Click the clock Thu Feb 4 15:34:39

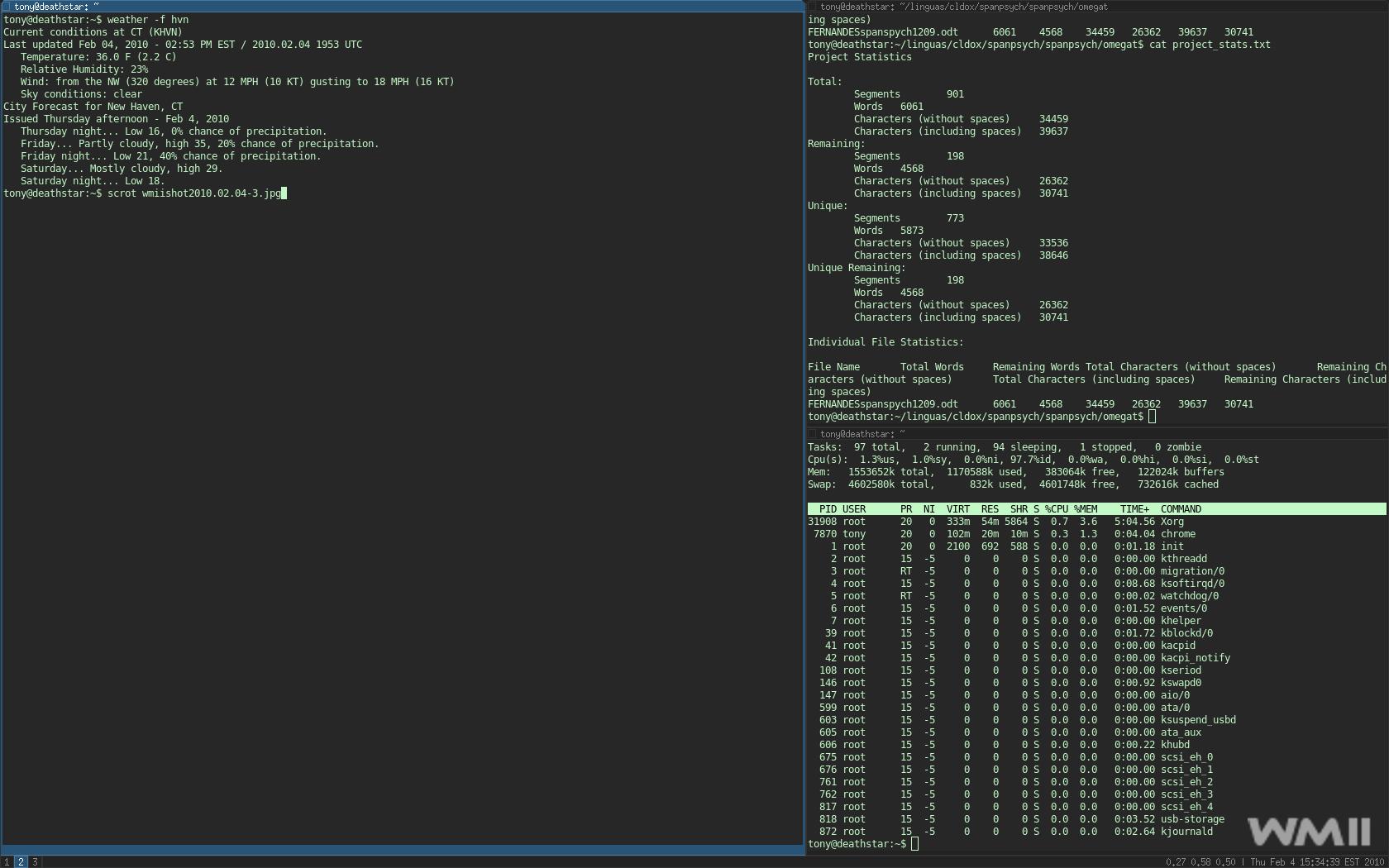click(x=1296, y=861)
